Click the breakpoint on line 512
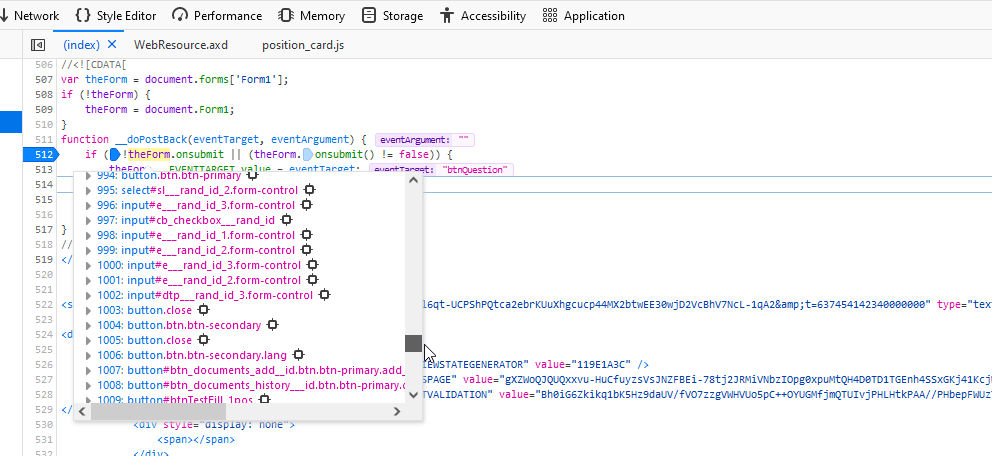 tap(40, 155)
